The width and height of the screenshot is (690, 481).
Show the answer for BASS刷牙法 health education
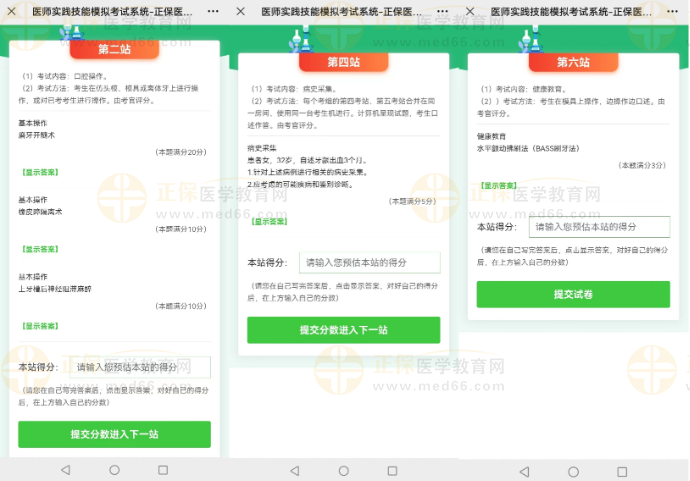pyautogui.click(x=498, y=185)
